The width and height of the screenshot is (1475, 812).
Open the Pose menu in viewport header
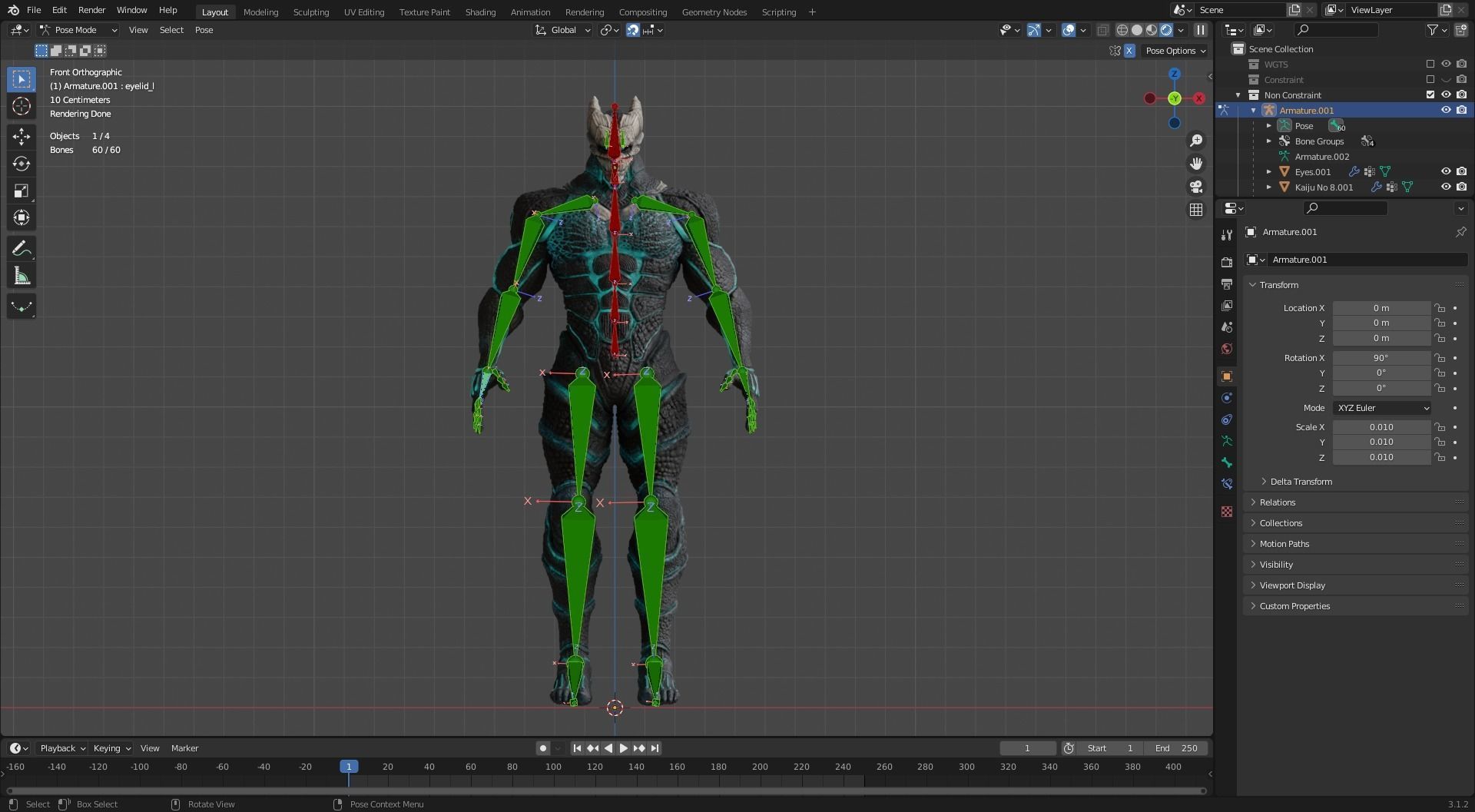[x=204, y=30]
